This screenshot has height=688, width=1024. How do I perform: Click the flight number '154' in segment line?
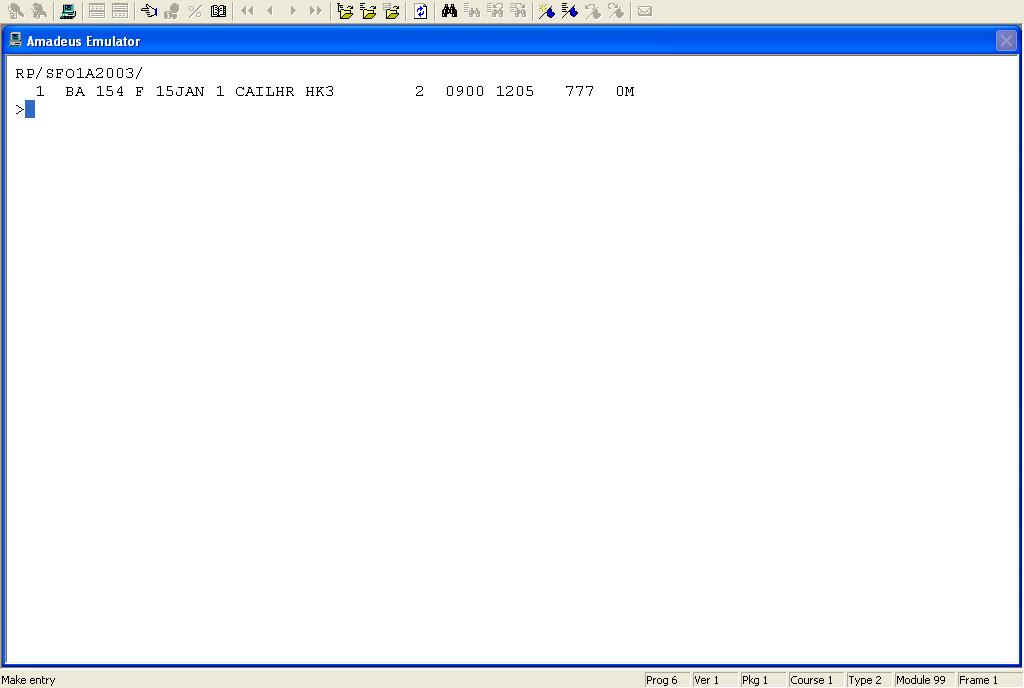pos(110,91)
